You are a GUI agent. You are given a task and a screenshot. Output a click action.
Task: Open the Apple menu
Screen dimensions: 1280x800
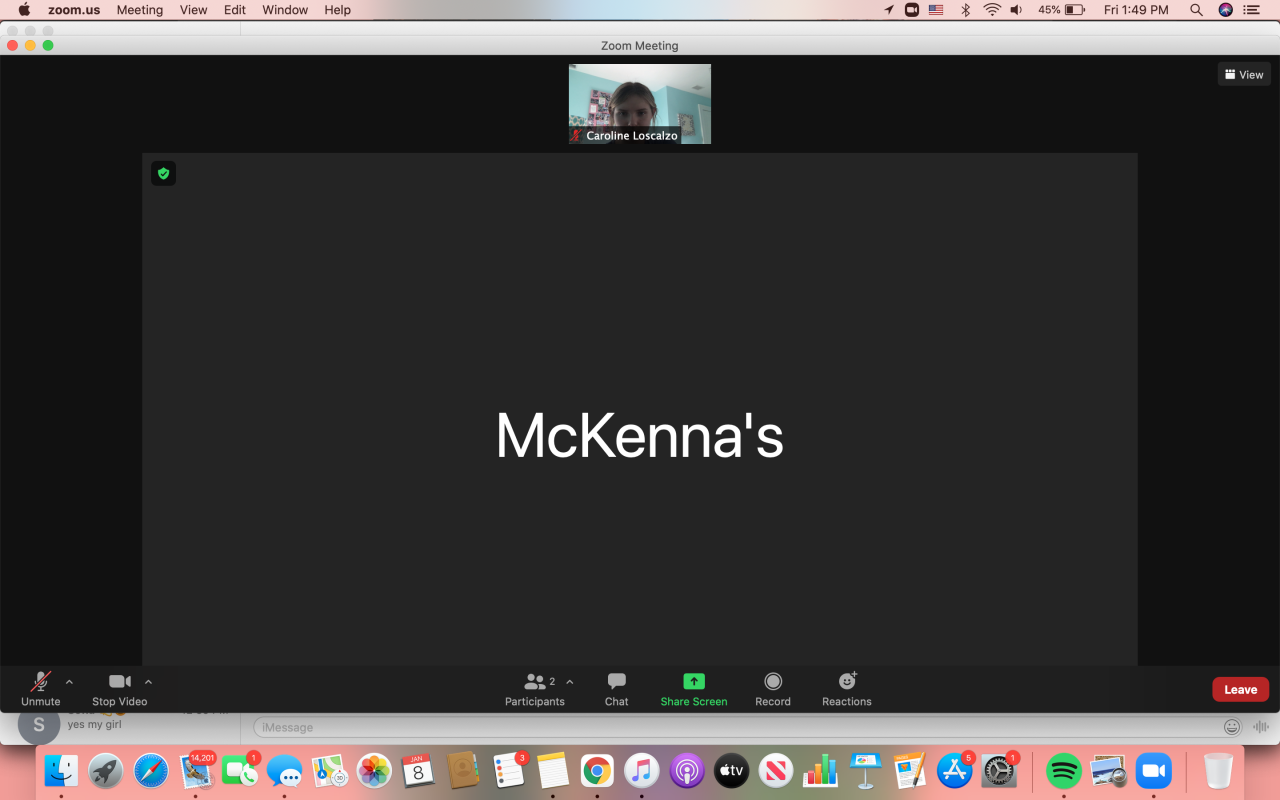coord(24,10)
